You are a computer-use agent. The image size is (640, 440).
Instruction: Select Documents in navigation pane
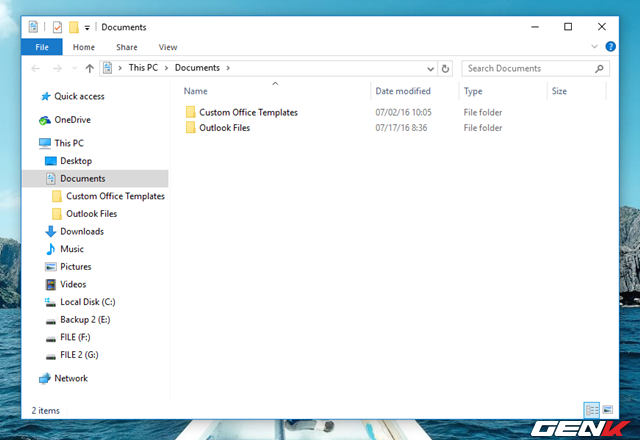[x=95, y=178]
